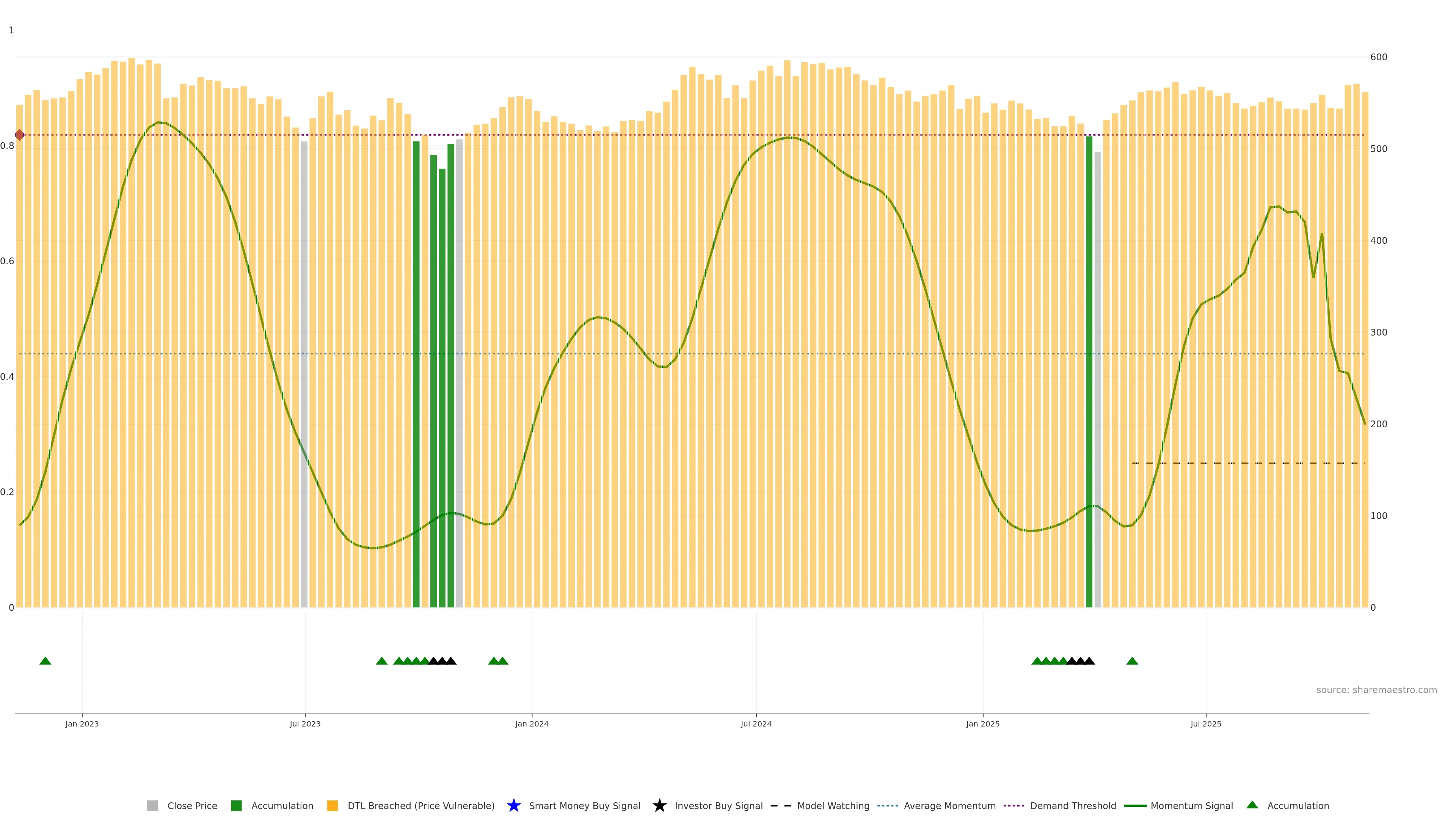Click the green square Accumulation legend swatch
Viewport: 1456px width, 819px height.
[x=236, y=806]
